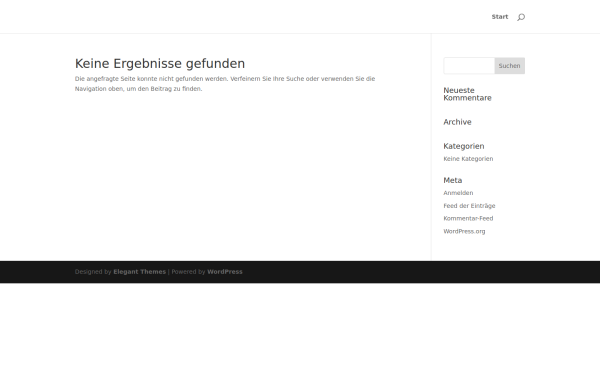Screen dimensions: 600x375
Task: Go to the Start menu item
Action: (500, 17)
